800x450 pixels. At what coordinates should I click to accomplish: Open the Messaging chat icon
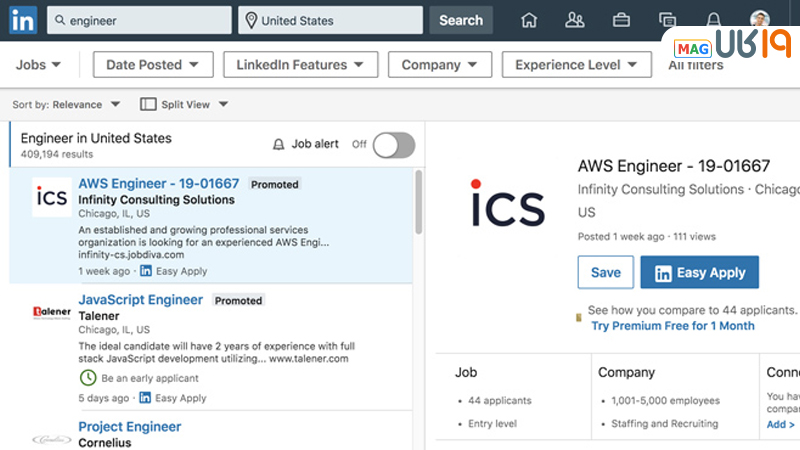tap(667, 20)
